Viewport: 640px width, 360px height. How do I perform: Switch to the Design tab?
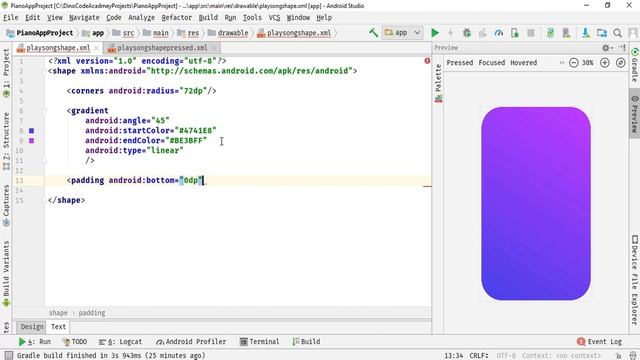[x=32, y=327]
